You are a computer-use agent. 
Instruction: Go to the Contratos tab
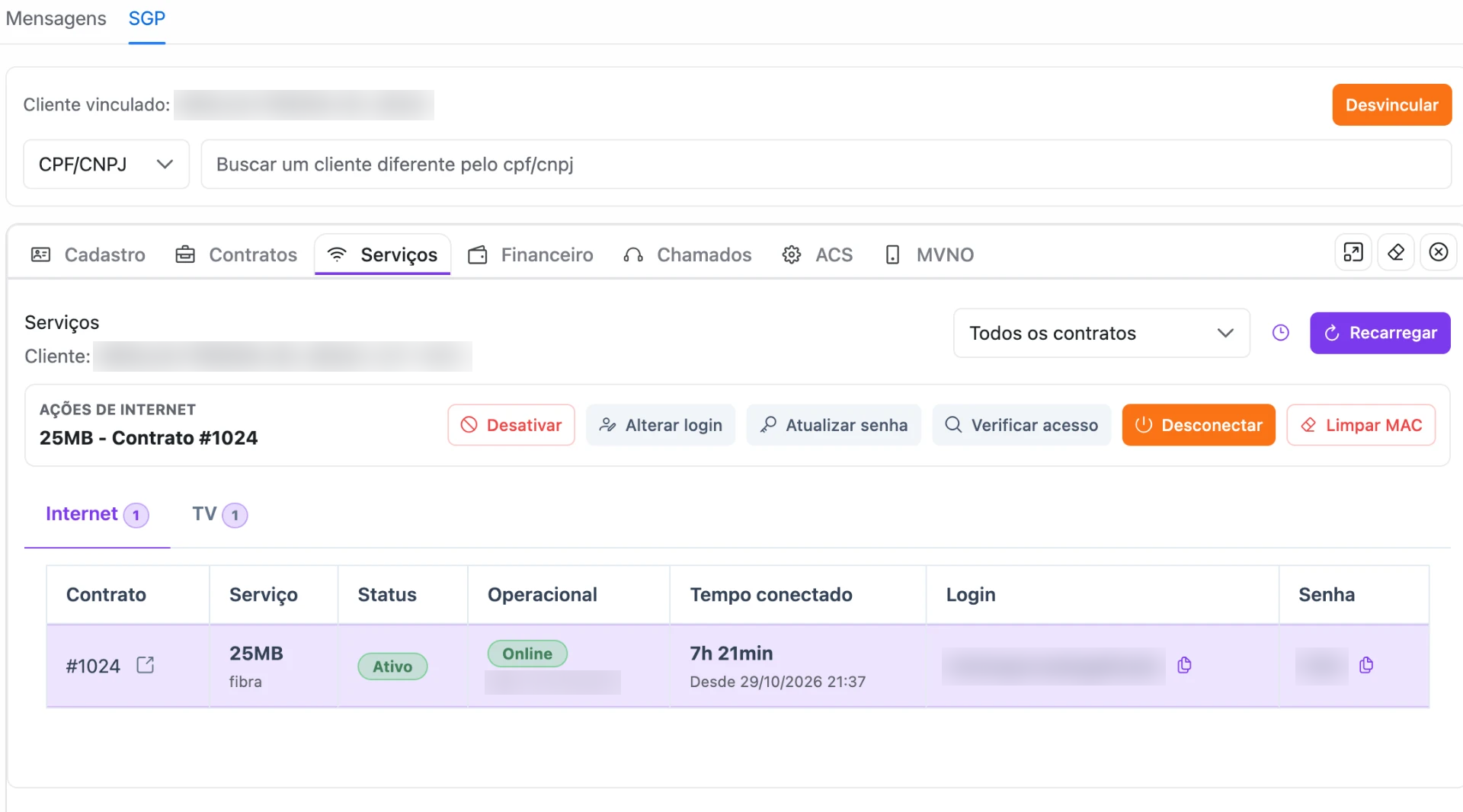[236, 254]
